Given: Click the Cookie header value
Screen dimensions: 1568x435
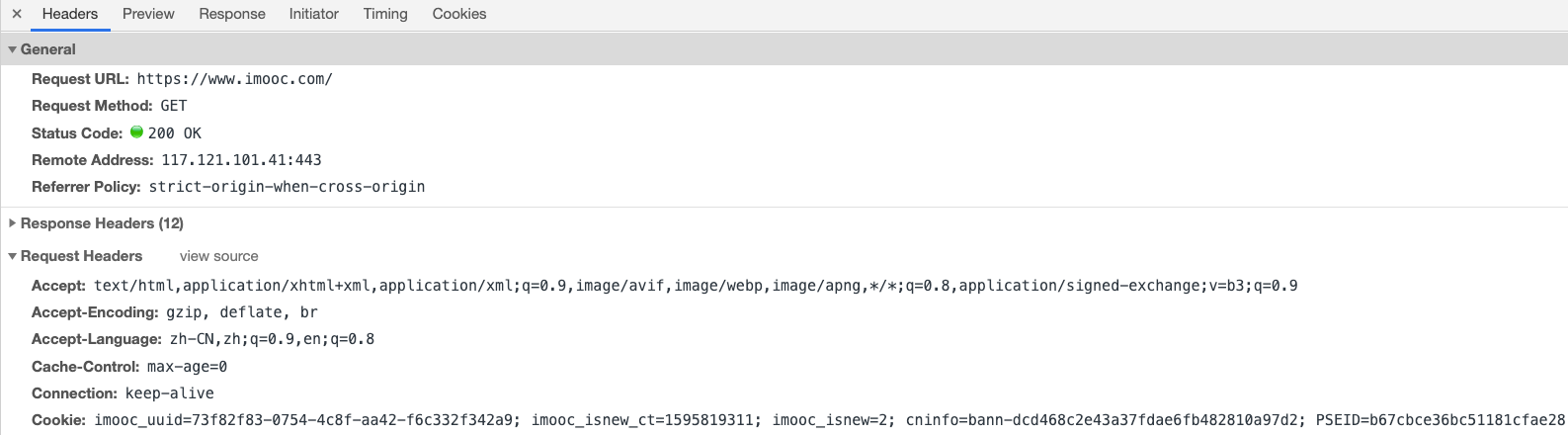Looking at the screenshot, I should coord(830,420).
